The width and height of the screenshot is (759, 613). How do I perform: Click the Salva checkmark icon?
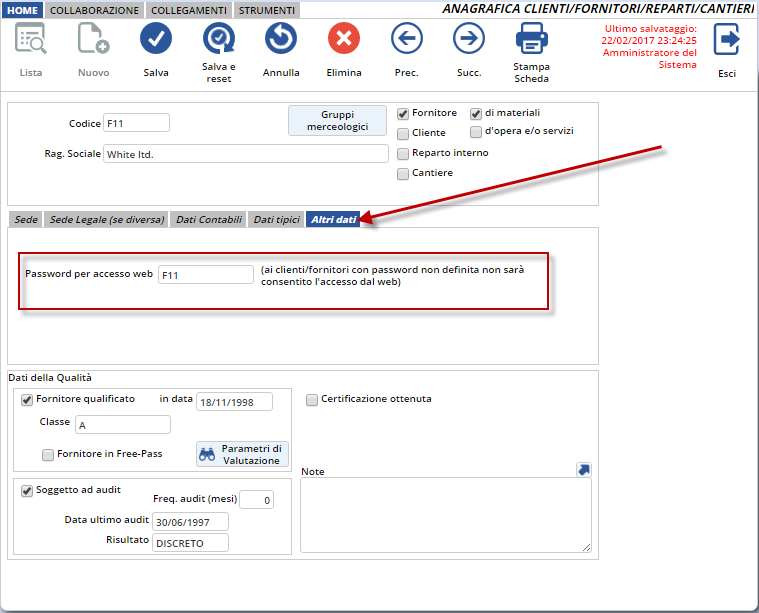pyautogui.click(x=156, y=40)
